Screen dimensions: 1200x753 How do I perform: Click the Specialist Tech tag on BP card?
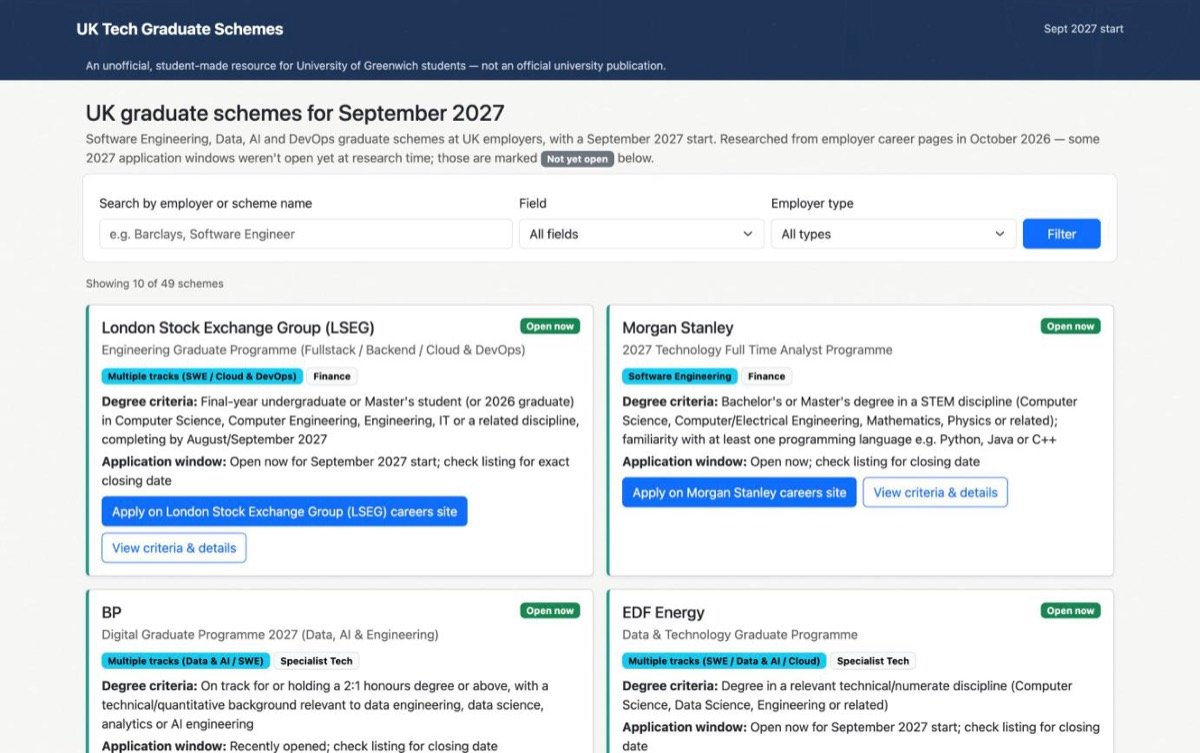pyautogui.click(x=316, y=661)
